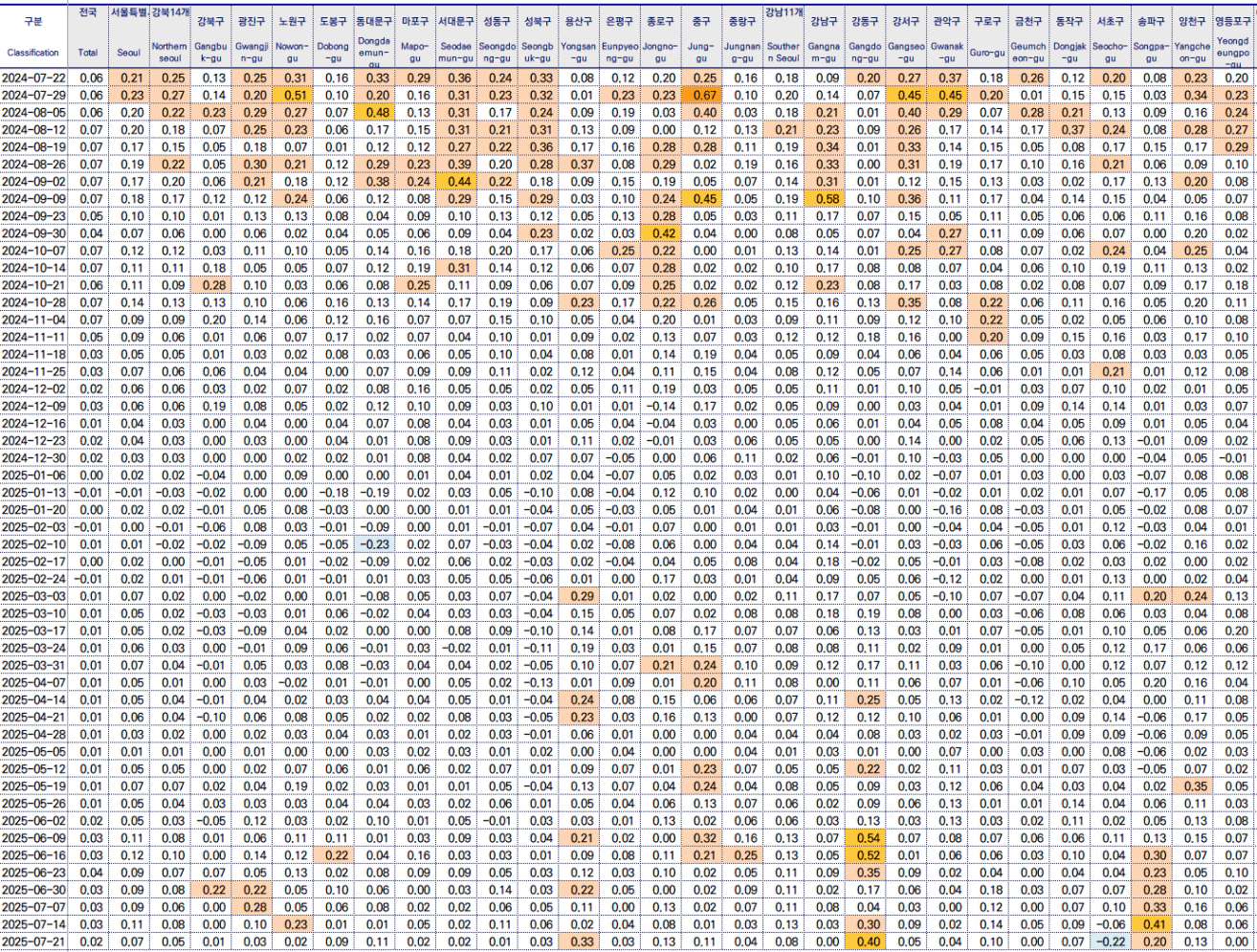This screenshot has height=952, width=1257.
Task: Select the 용산구 column header
Action: (x=578, y=20)
